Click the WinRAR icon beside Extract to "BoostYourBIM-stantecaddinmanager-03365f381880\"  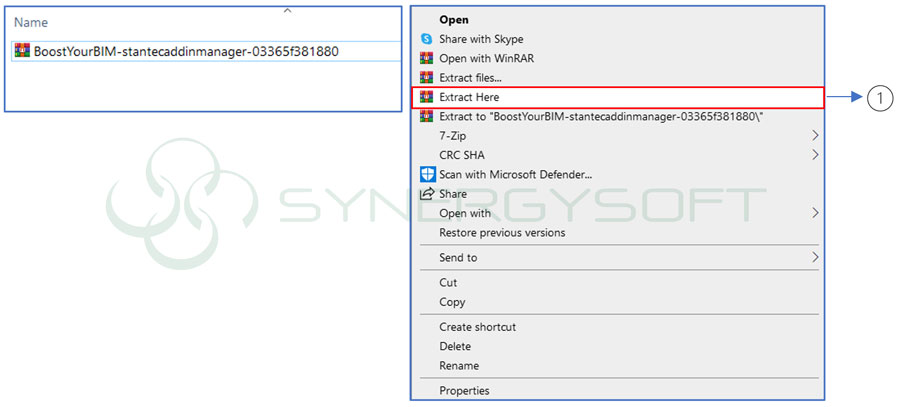click(x=426, y=116)
